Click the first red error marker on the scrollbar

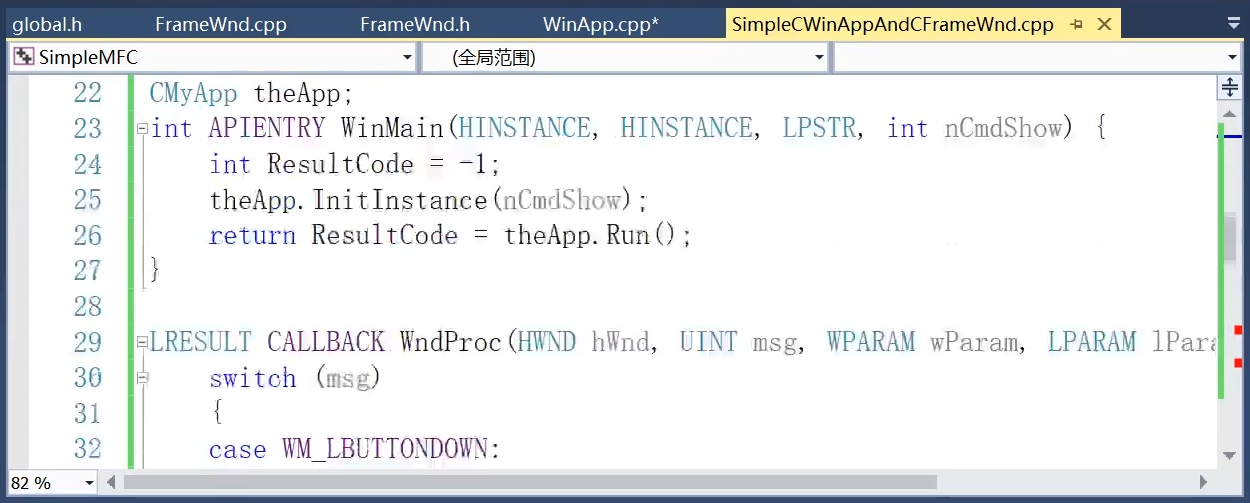click(x=1238, y=329)
